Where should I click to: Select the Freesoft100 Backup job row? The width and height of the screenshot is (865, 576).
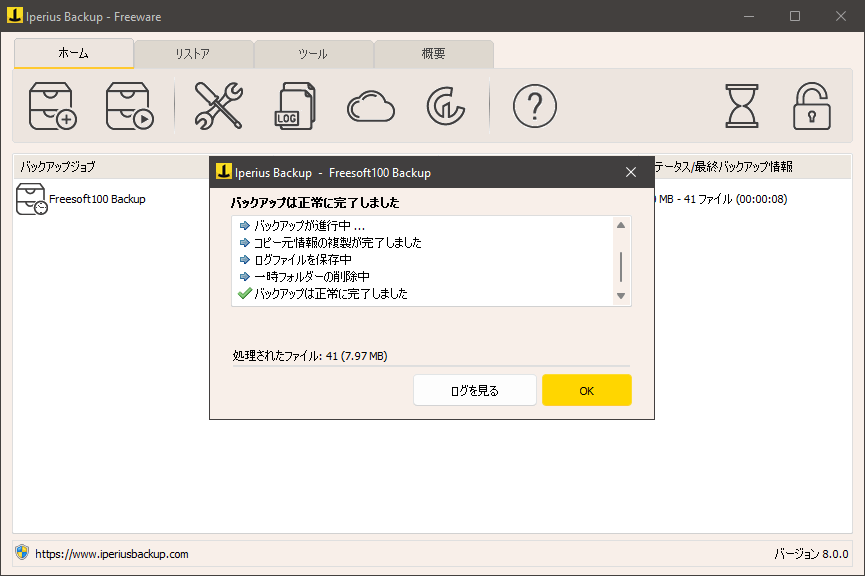[432, 199]
